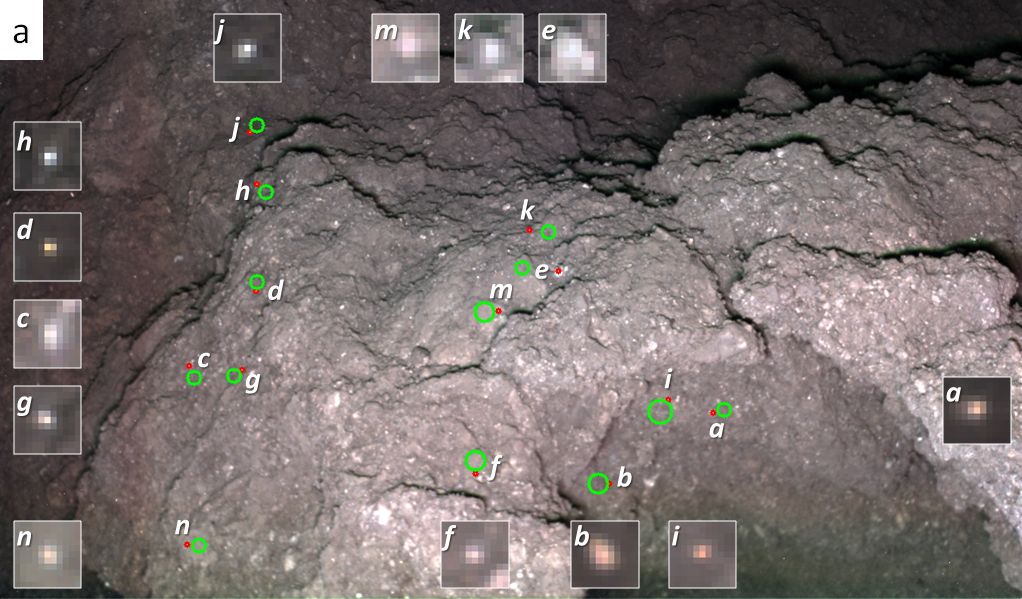Image resolution: width=1022 pixels, height=599 pixels.
Task: Select green circle marker beside d
Action: pos(257,282)
